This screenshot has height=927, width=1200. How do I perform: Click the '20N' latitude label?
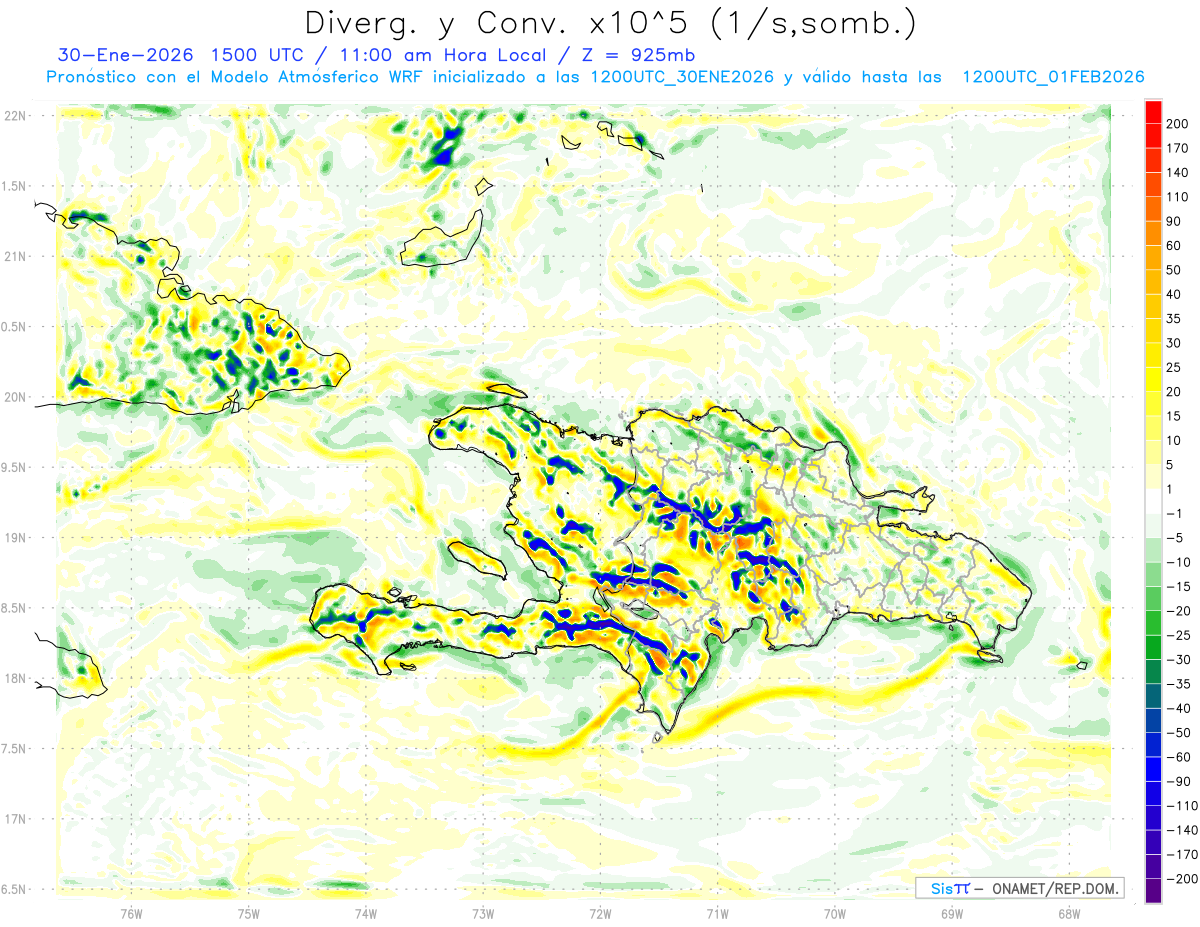[x=16, y=397]
